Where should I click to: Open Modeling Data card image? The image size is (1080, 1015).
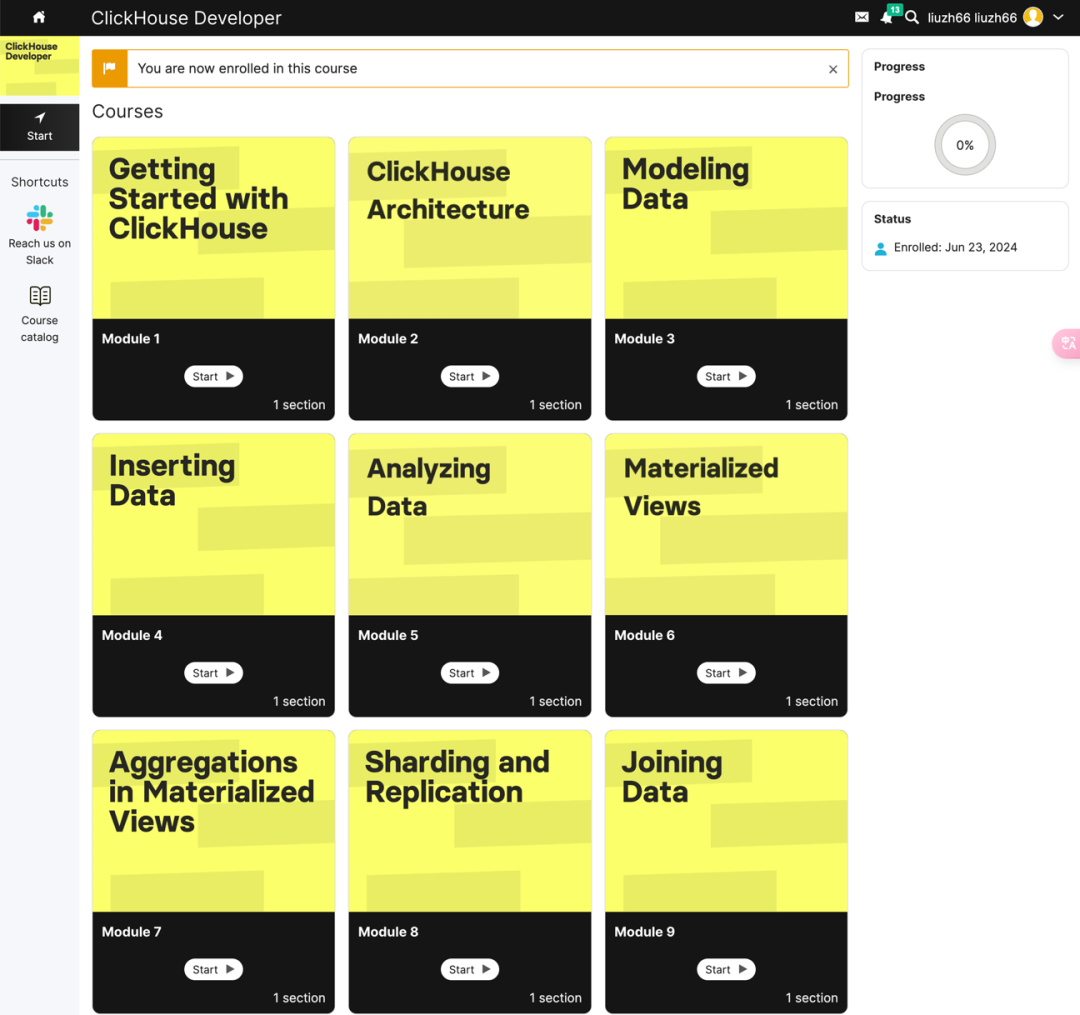tap(726, 228)
